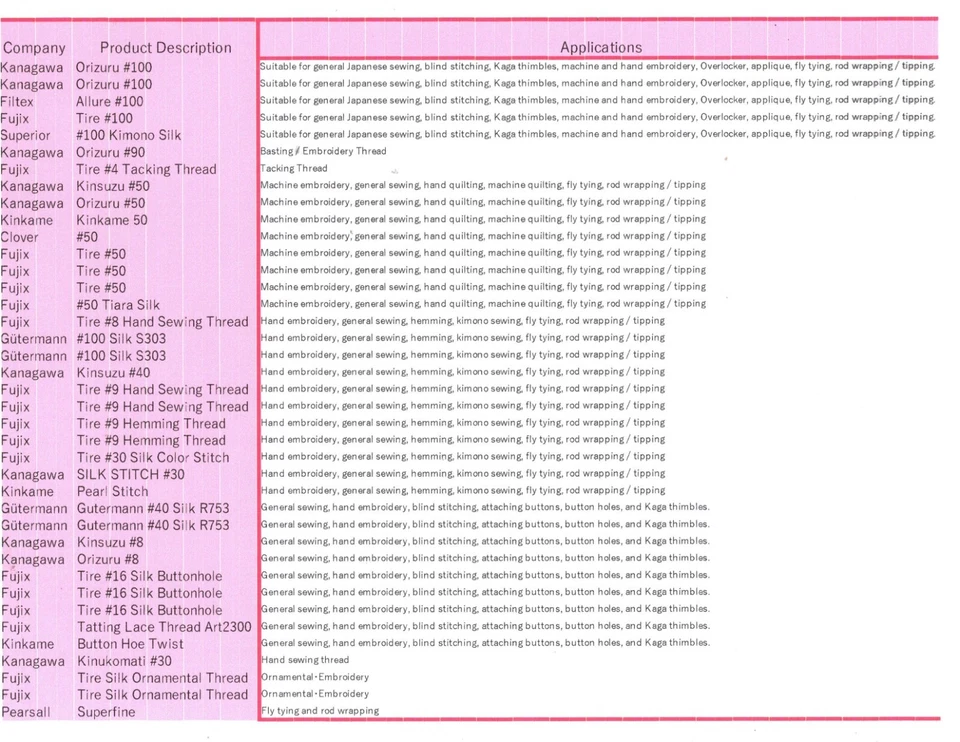Select Fujix in the #50 Tiara Silk row
This screenshot has height=742, width=960.
(15, 305)
